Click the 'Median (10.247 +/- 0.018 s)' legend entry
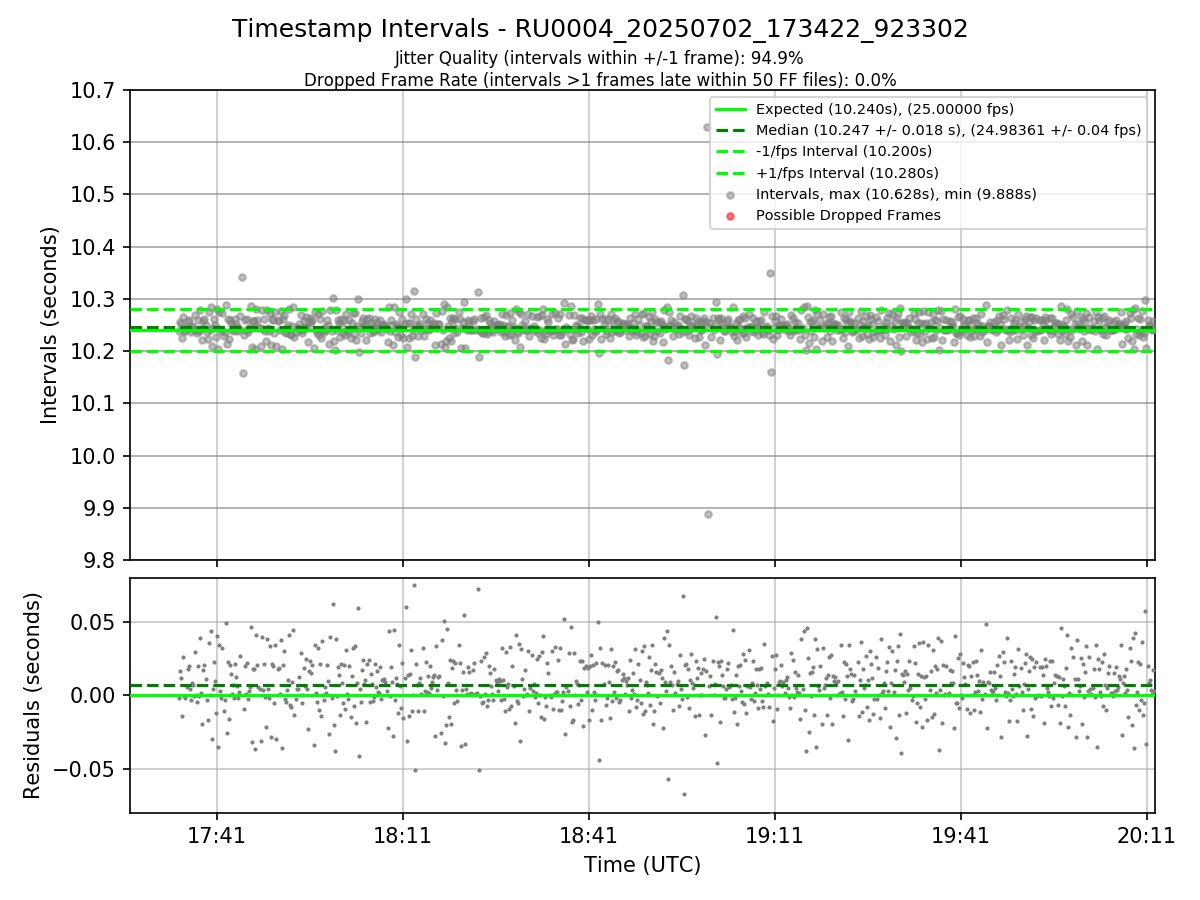Image resolution: width=1200 pixels, height=900 pixels. 948,130
